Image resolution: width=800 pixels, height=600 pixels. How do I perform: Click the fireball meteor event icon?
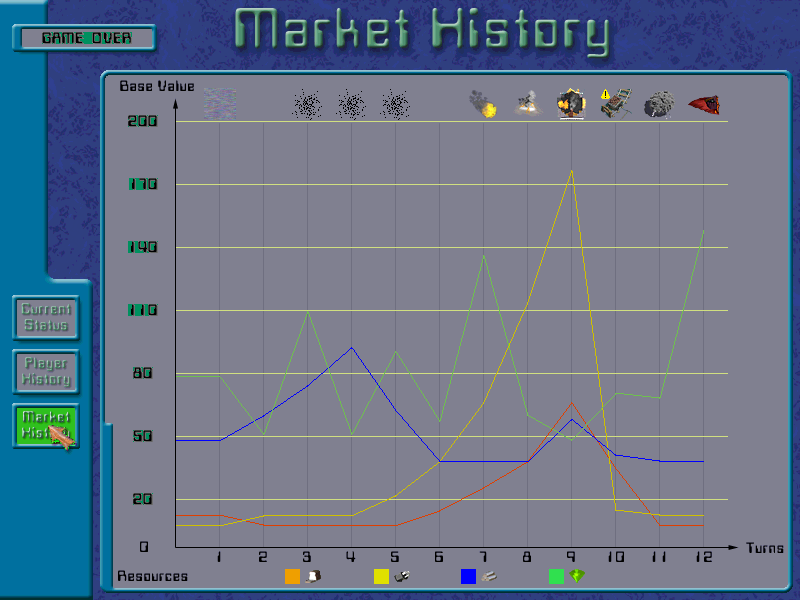(484, 104)
